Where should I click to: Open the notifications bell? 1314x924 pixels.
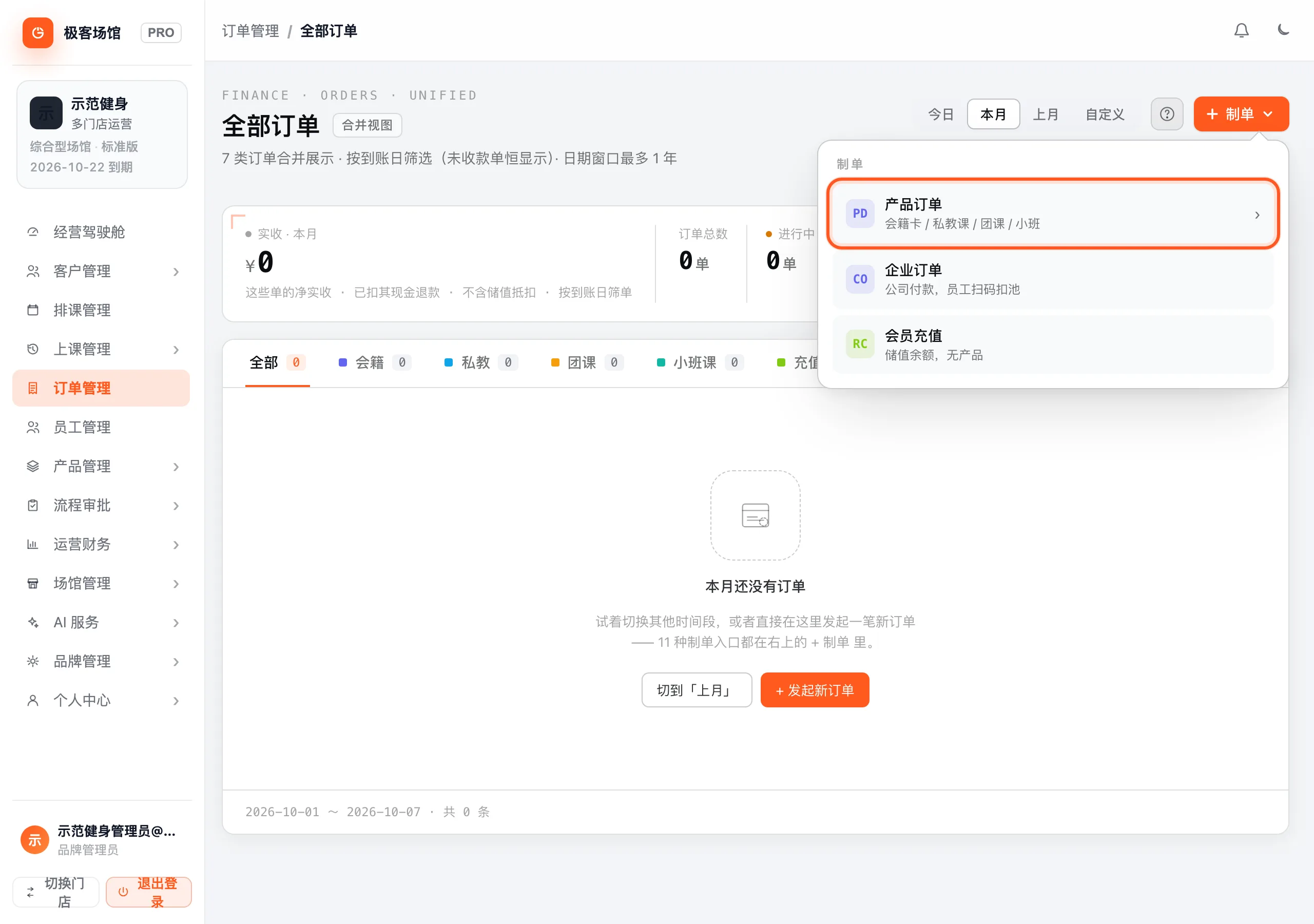pyautogui.click(x=1241, y=30)
